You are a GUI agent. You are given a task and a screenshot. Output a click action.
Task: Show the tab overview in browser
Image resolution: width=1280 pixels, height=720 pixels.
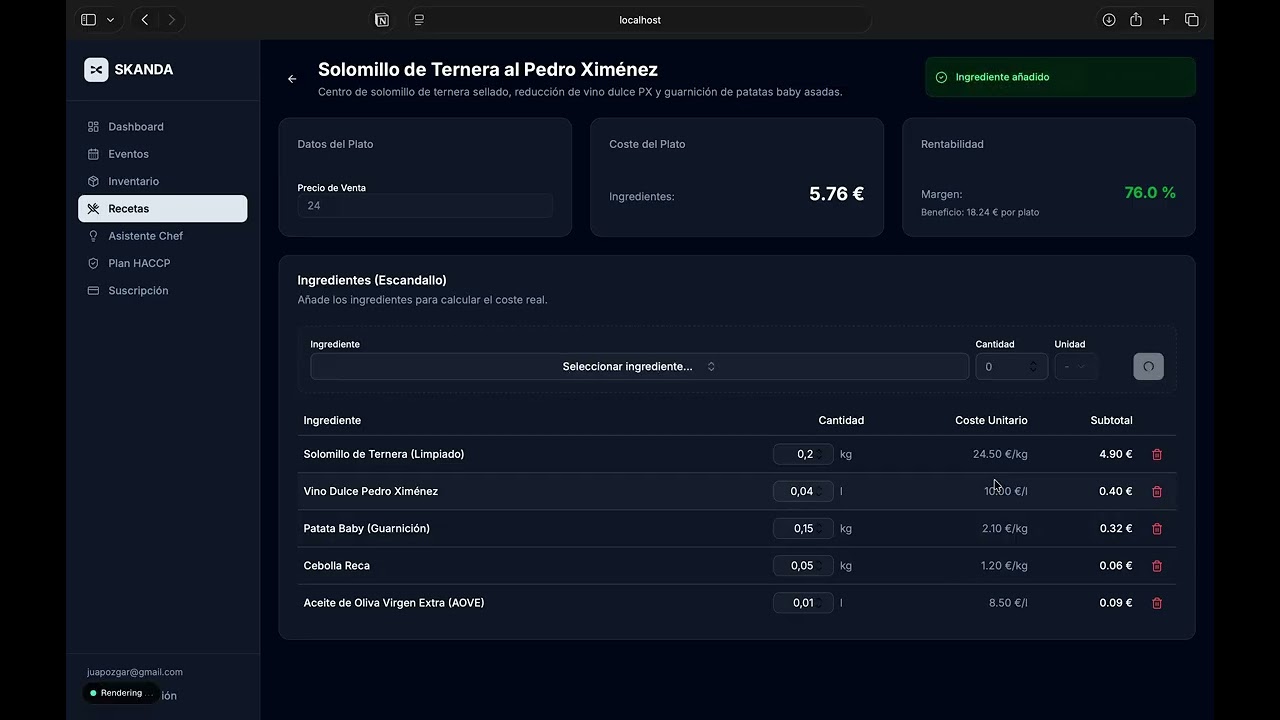[x=1192, y=20]
